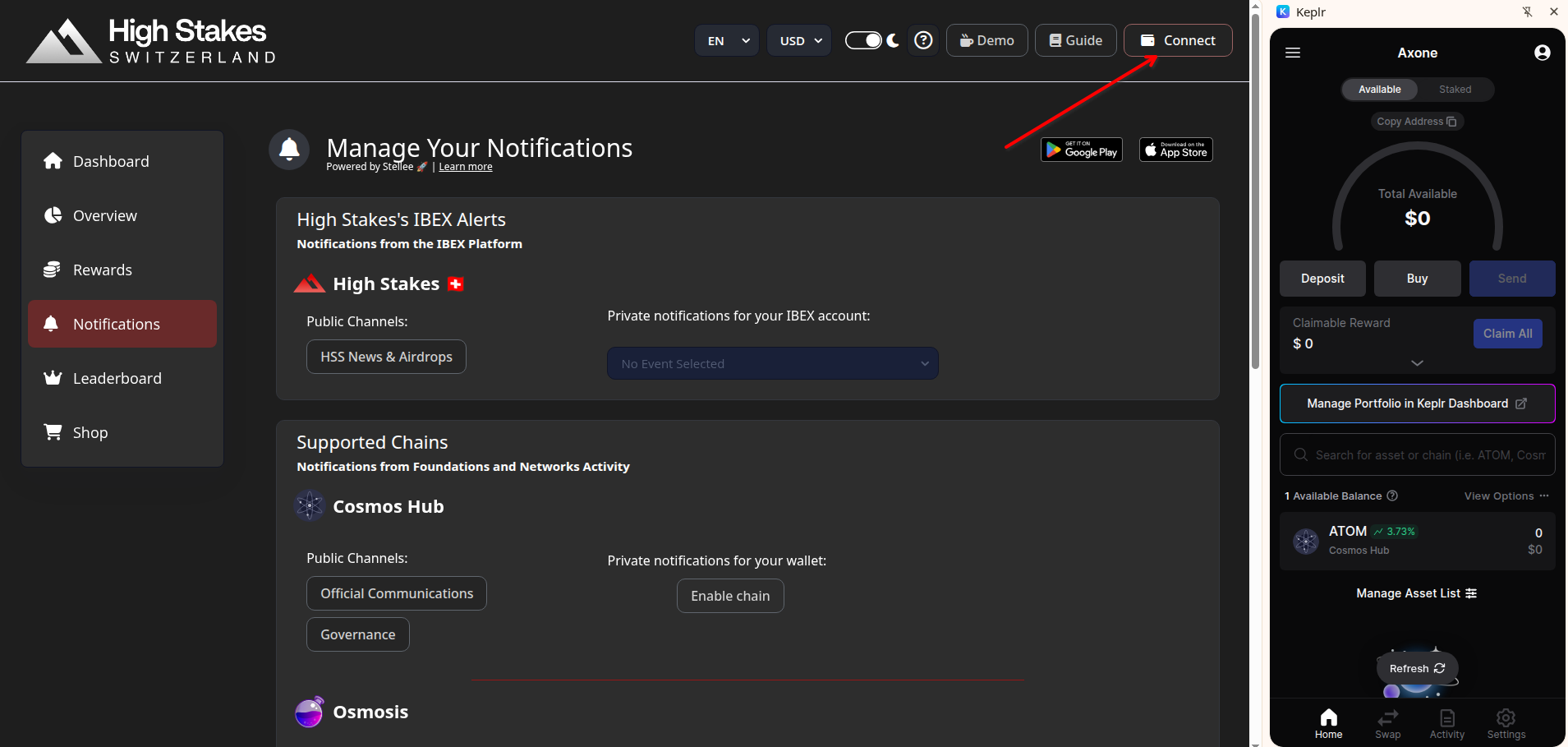Click the Keplr logo in panel header
The width and height of the screenshot is (1568, 747).
click(x=1283, y=12)
